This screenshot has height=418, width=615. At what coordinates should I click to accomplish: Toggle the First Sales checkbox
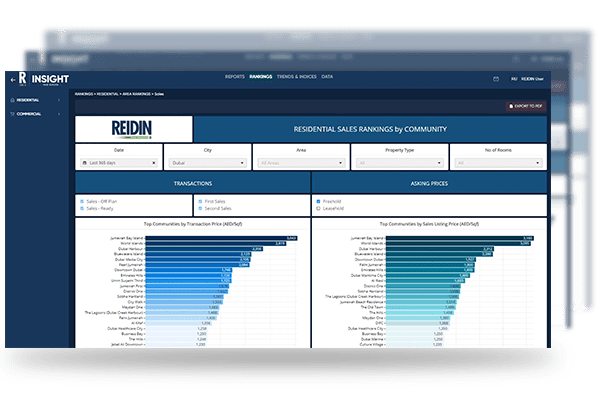coord(200,201)
